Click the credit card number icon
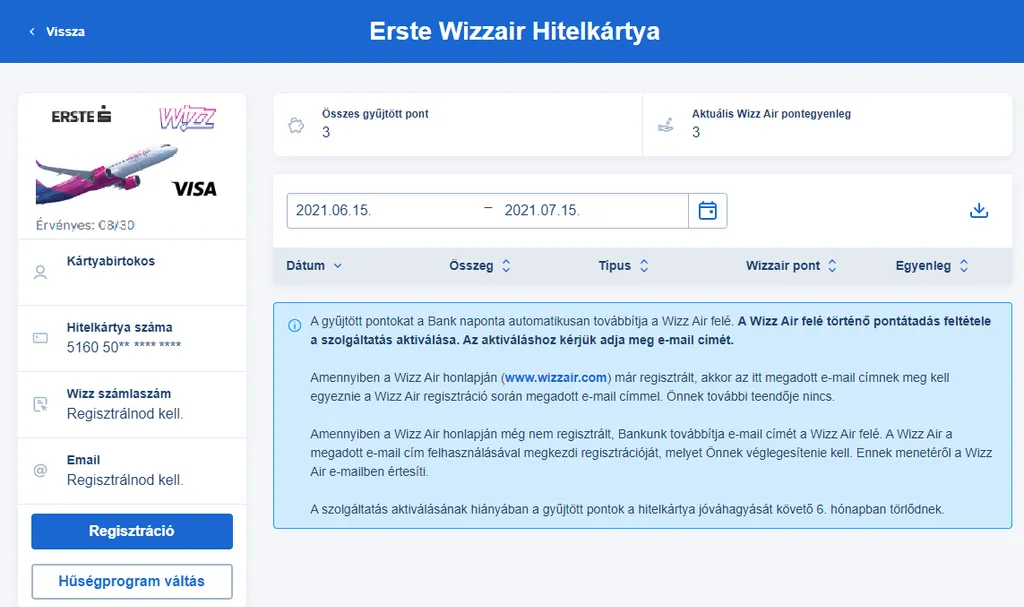Viewport: 1024px width, 607px height. point(41,338)
